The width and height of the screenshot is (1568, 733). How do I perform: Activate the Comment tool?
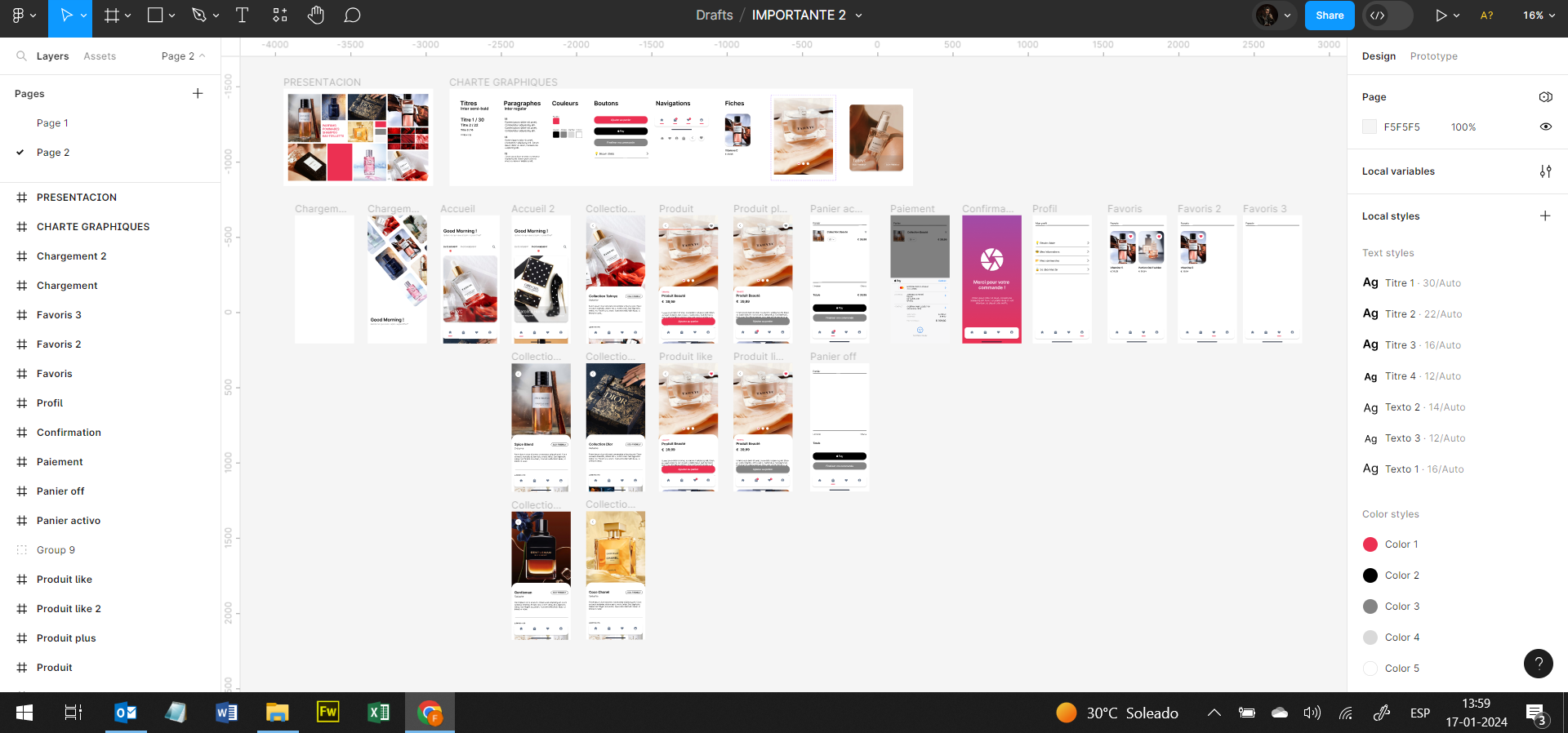click(352, 16)
